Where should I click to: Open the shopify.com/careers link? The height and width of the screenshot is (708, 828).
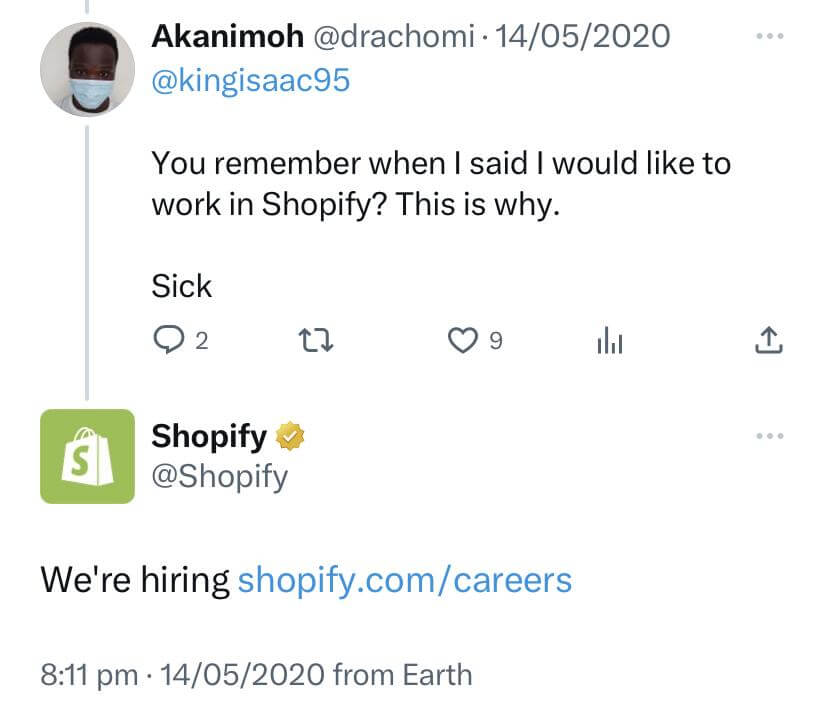(404, 580)
